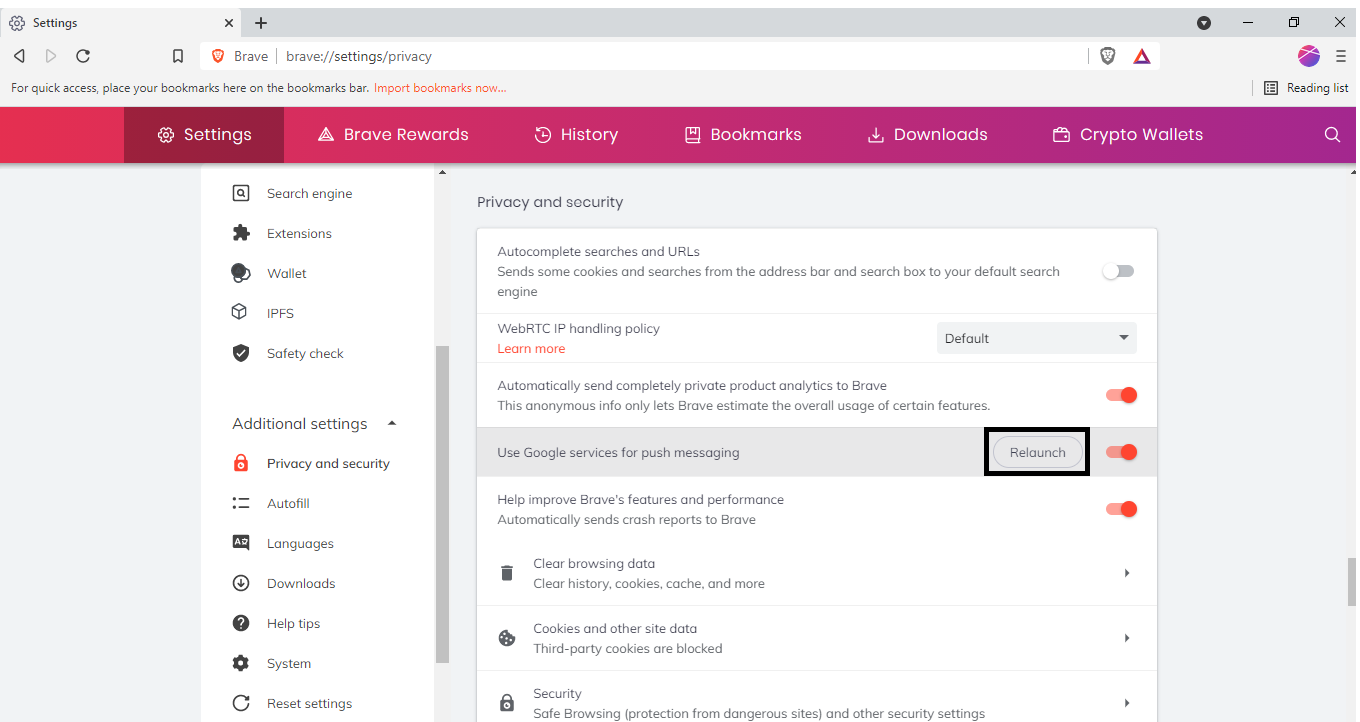The width and height of the screenshot is (1360, 722).
Task: Open System settings section
Action: click(x=289, y=664)
